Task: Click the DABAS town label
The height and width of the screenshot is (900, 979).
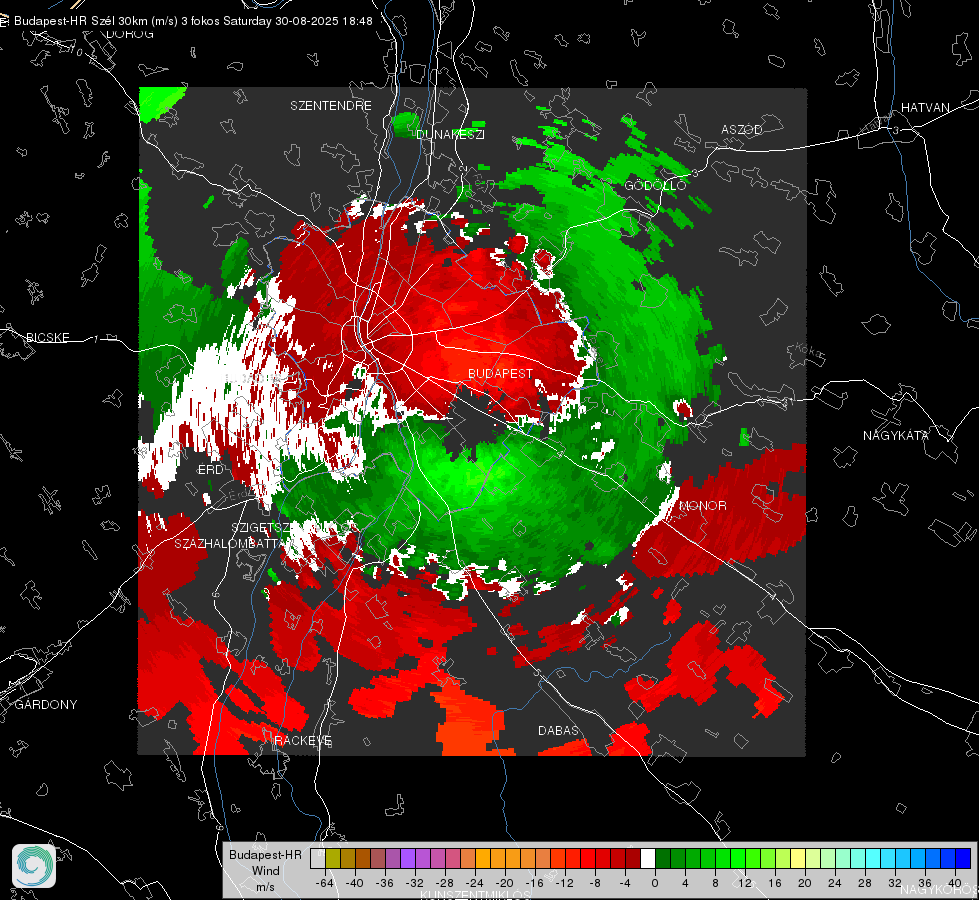Action: point(558,731)
